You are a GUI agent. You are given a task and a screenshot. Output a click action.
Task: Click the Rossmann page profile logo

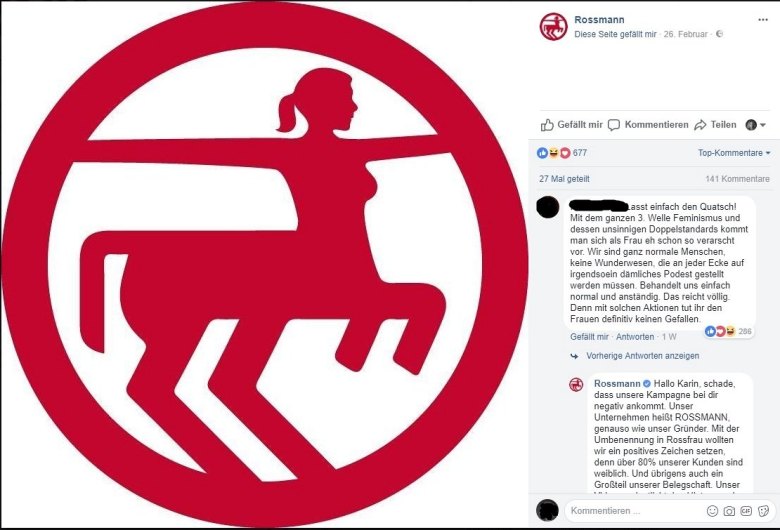(553, 26)
